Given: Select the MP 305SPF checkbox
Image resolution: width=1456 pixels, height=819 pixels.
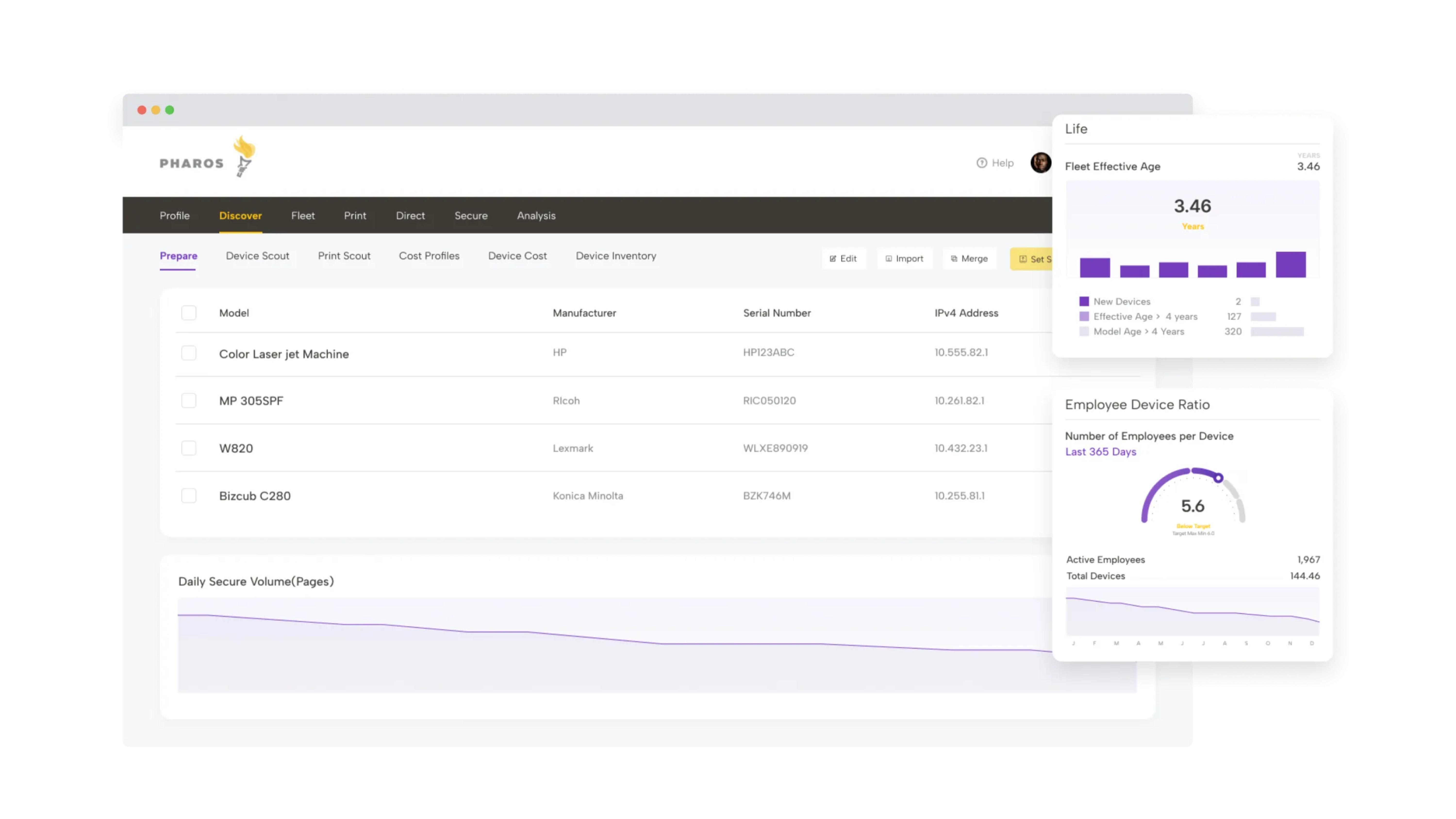Looking at the screenshot, I should (189, 401).
